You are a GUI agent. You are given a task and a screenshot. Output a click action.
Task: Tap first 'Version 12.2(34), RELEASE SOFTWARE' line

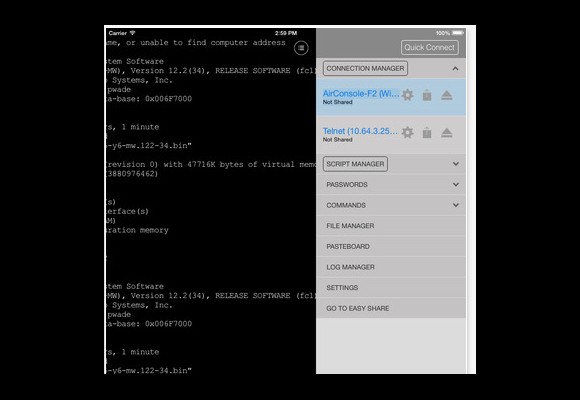[x=211, y=71]
